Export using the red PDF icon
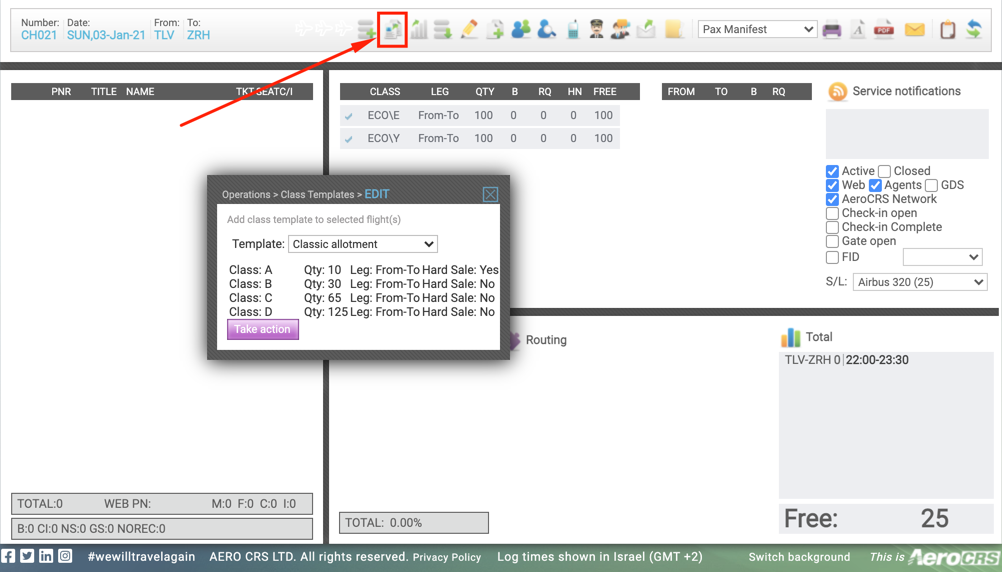Image resolution: width=1002 pixels, height=572 pixels. pos(884,29)
